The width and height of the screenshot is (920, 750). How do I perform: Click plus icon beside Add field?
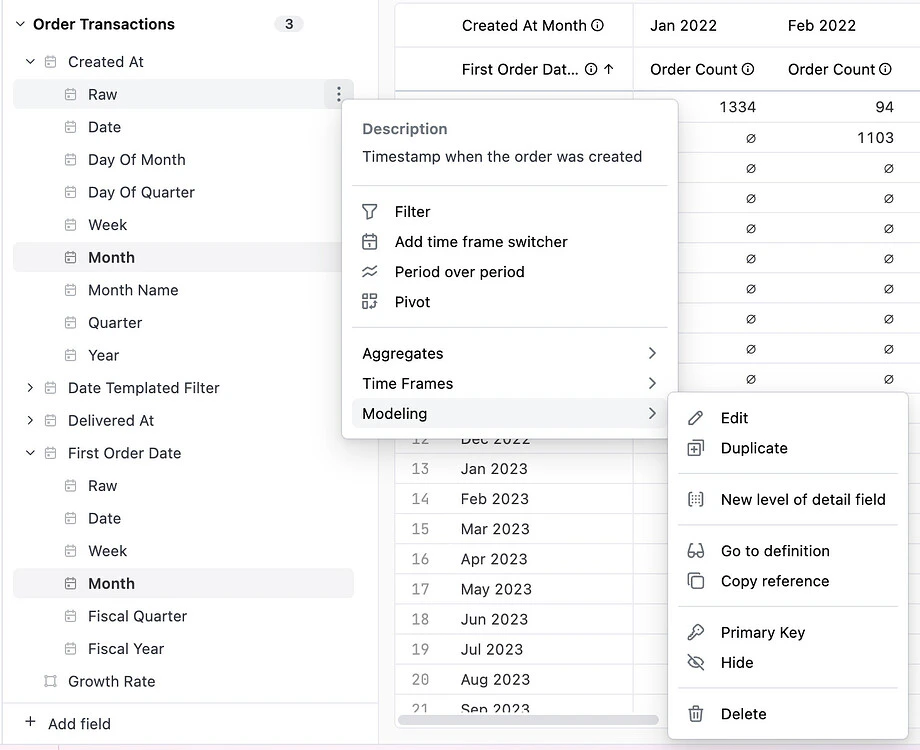[31, 722]
